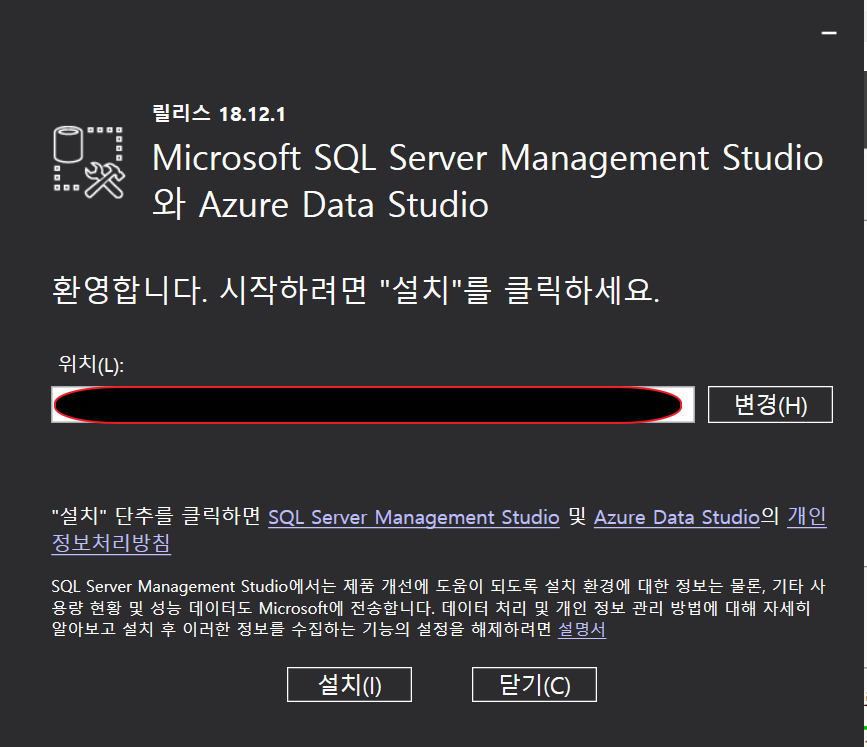Viewport: 867px width, 747px height.
Task: Click the 릴리스 18.12.1 version text
Action: (219, 114)
